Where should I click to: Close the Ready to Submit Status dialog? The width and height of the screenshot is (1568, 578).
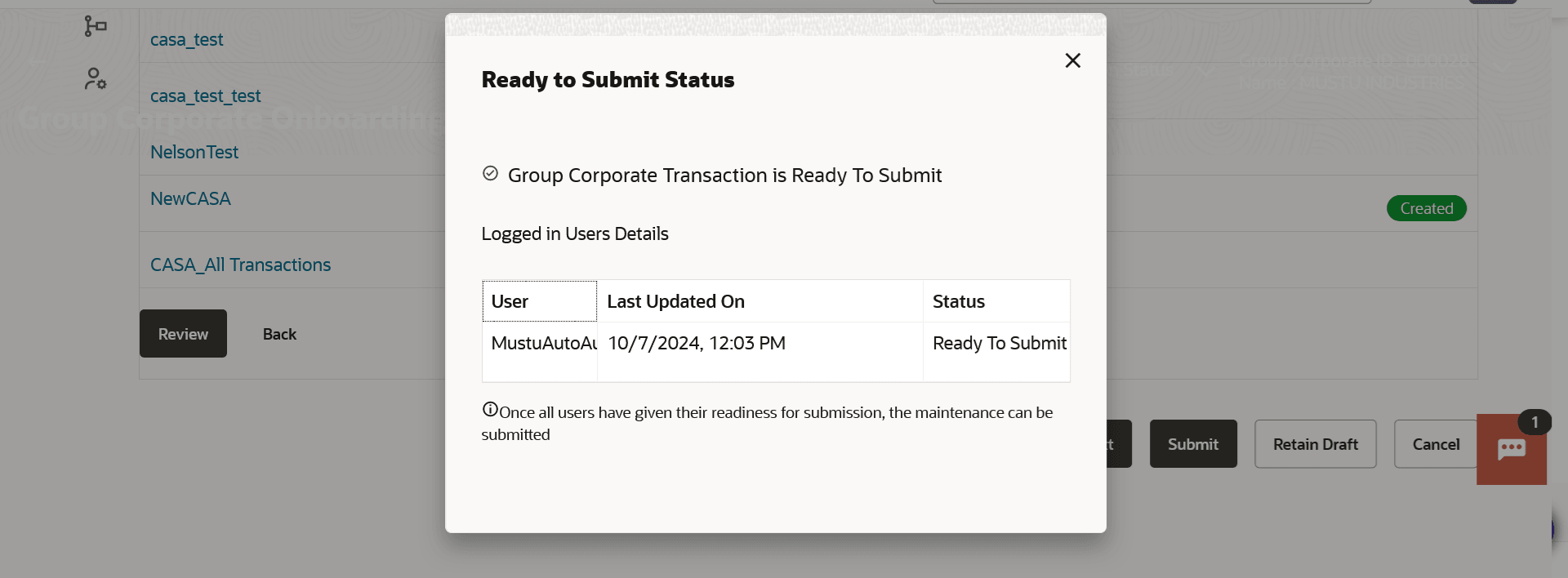(1072, 60)
